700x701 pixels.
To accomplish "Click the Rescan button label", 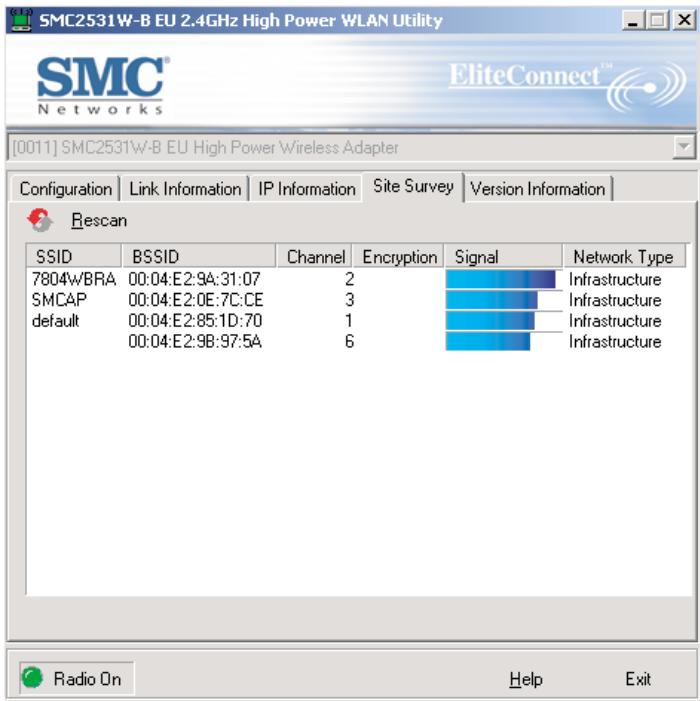I will pyautogui.click(x=99, y=220).
